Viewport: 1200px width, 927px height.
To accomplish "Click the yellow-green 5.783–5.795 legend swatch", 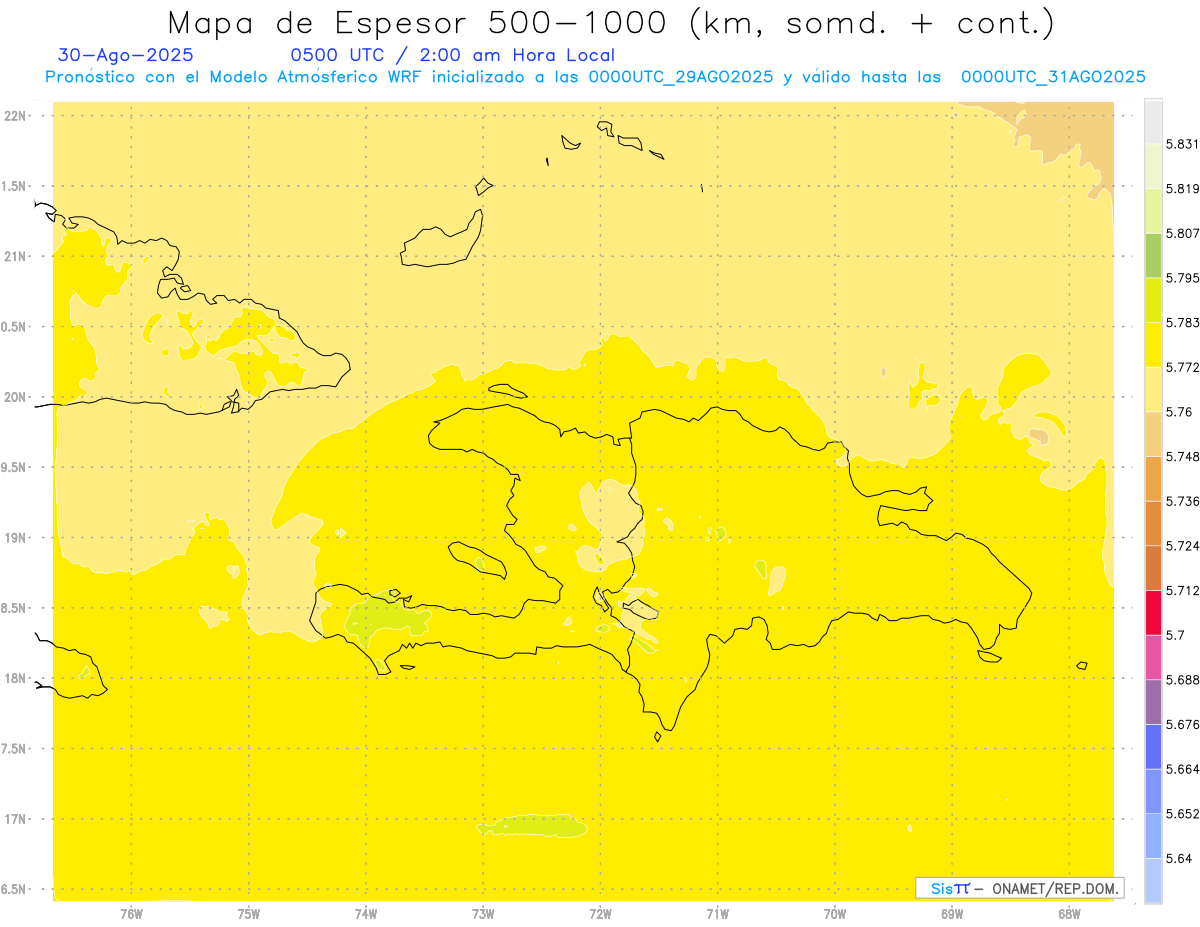I will click(1153, 300).
